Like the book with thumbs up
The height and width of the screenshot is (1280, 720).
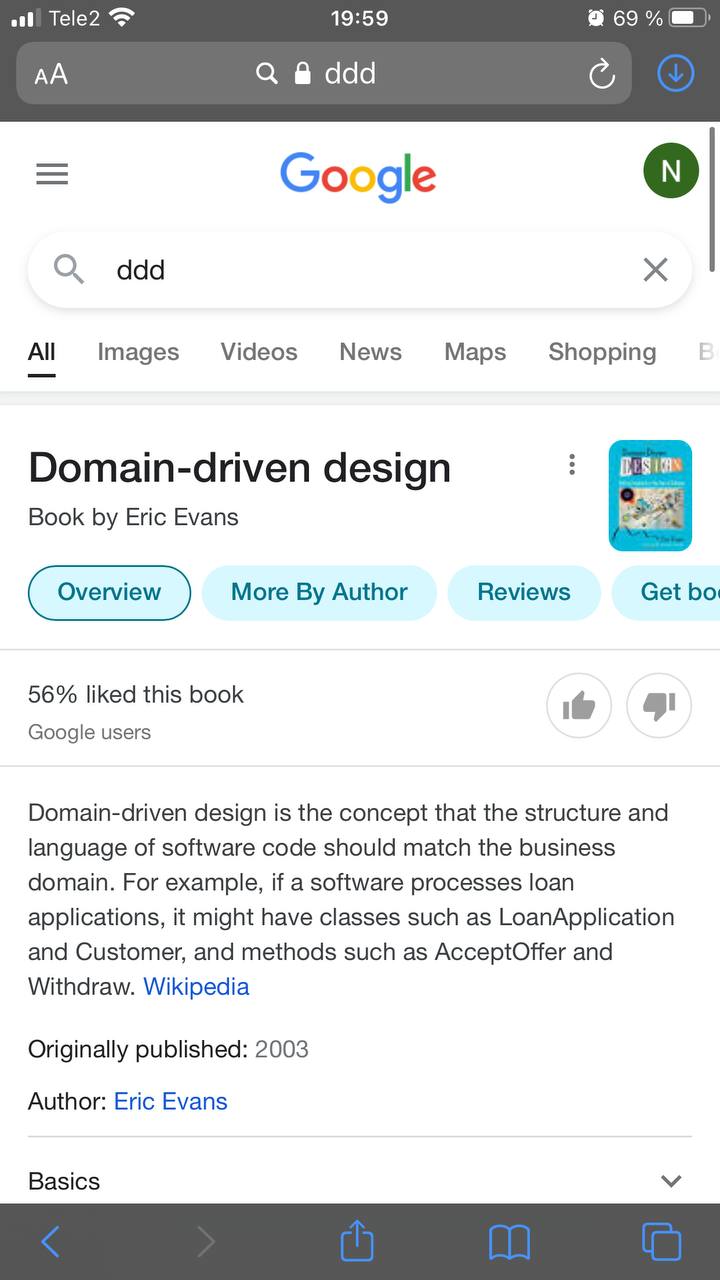tap(578, 706)
